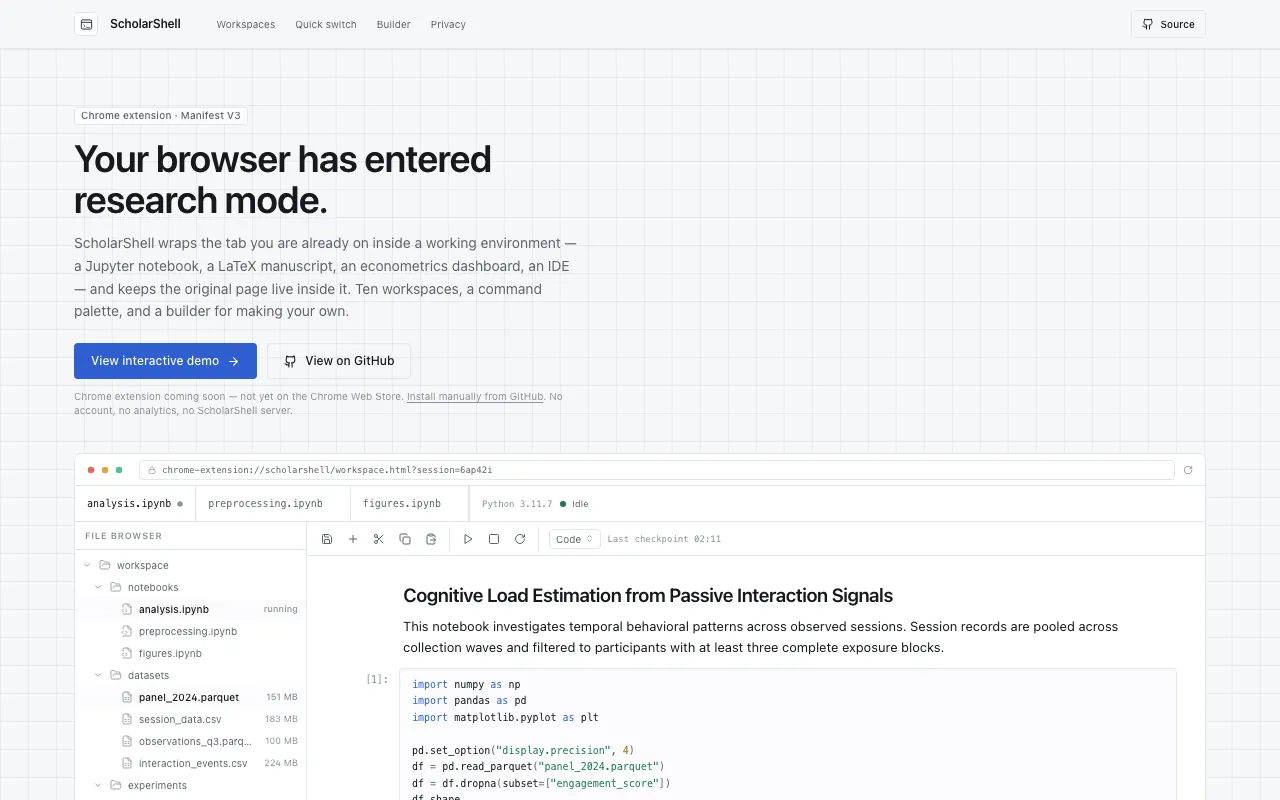Image resolution: width=1280 pixels, height=800 pixels.
Task: Click the green kernel idle status dot
Action: [563, 504]
